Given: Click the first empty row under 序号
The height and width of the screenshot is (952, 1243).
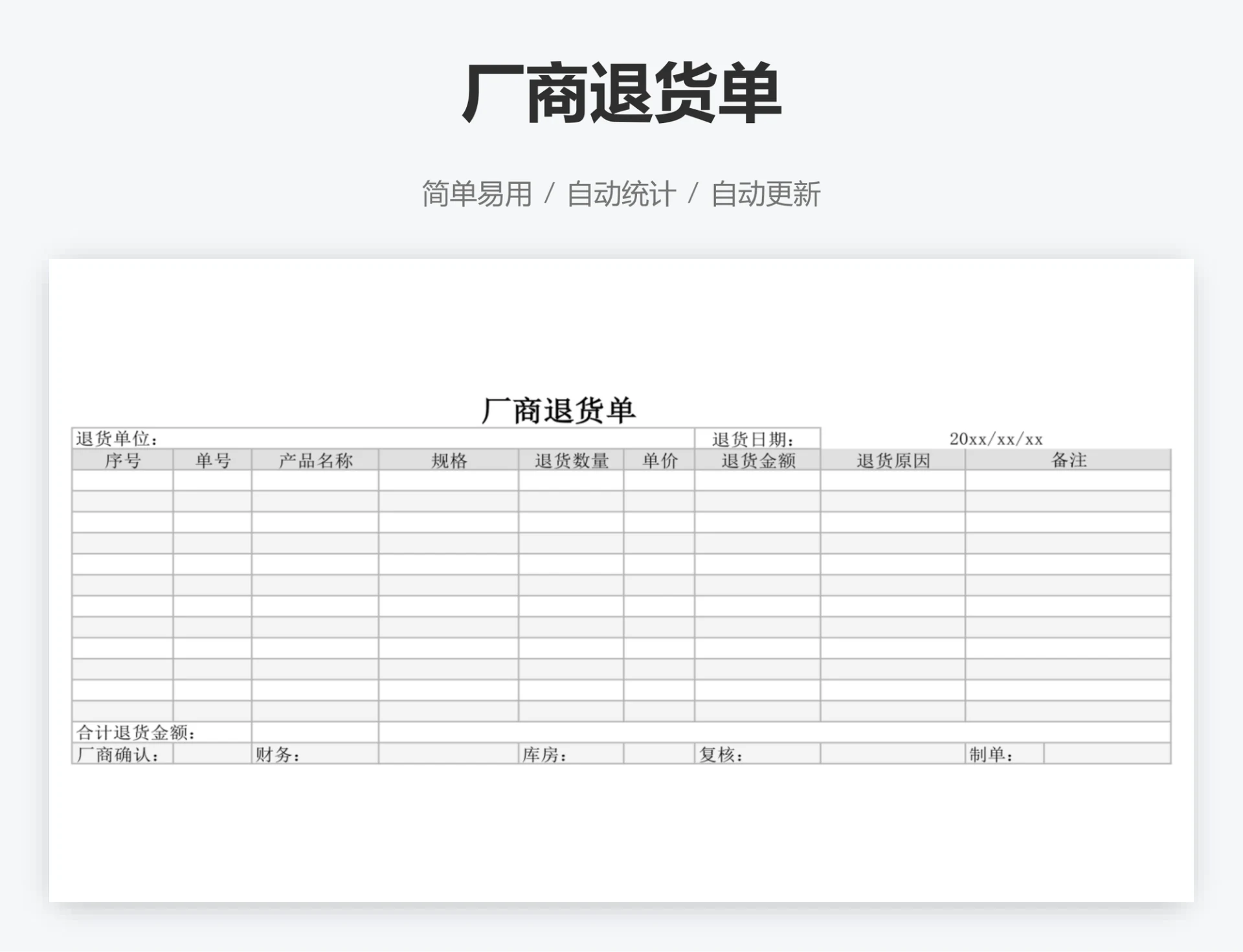Looking at the screenshot, I should [x=123, y=481].
